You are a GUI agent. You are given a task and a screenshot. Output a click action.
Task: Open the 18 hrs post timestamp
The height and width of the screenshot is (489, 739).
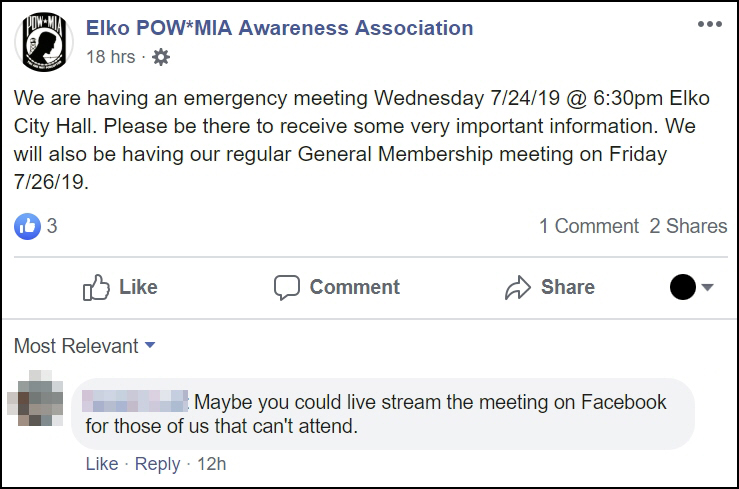(x=110, y=57)
